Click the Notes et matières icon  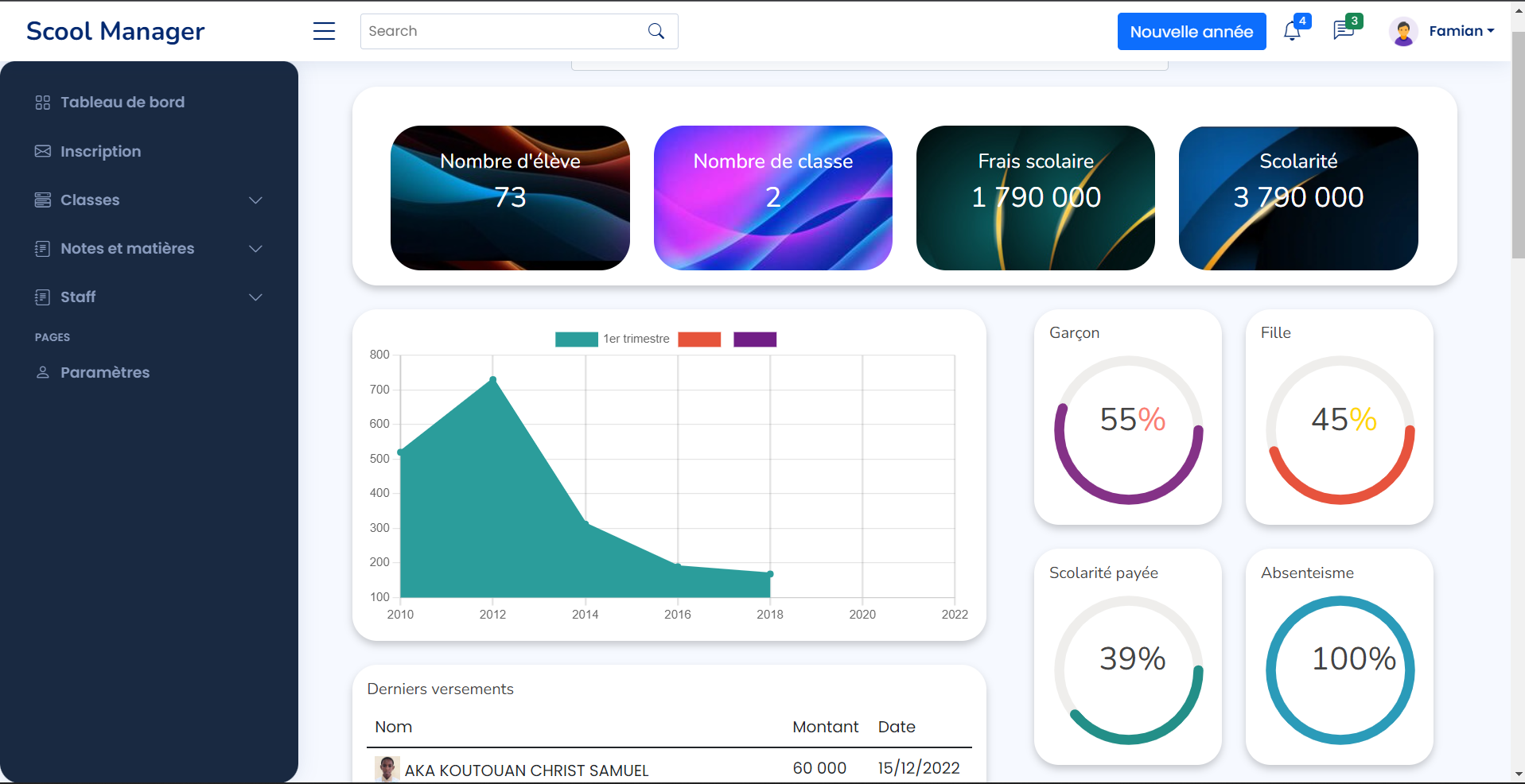pos(43,249)
